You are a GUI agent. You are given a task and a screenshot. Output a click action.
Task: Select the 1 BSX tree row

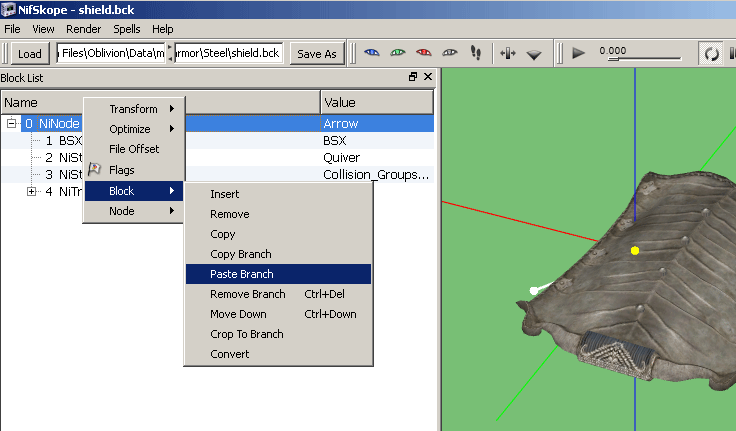pos(218,140)
